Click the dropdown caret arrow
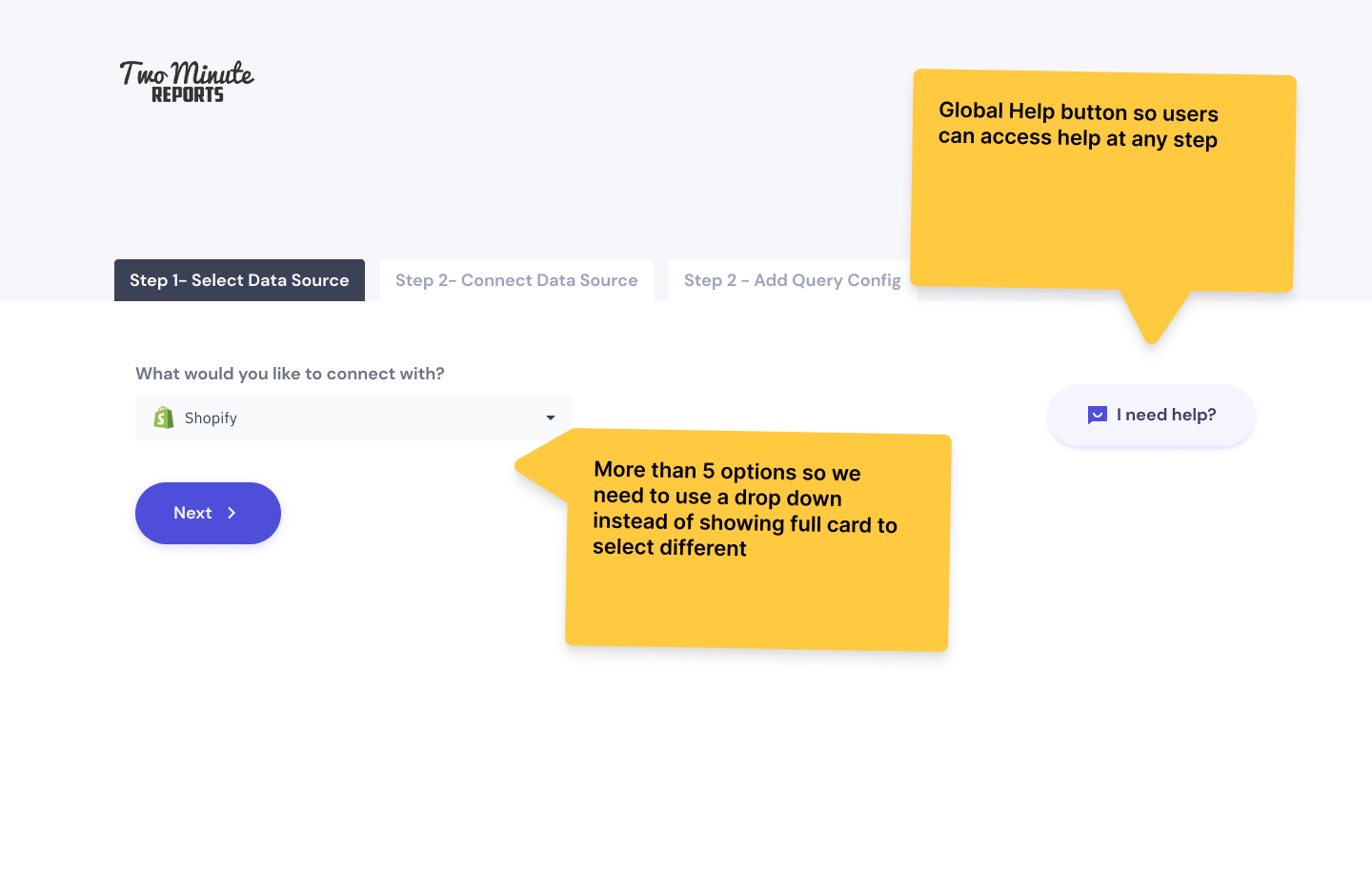 click(550, 417)
